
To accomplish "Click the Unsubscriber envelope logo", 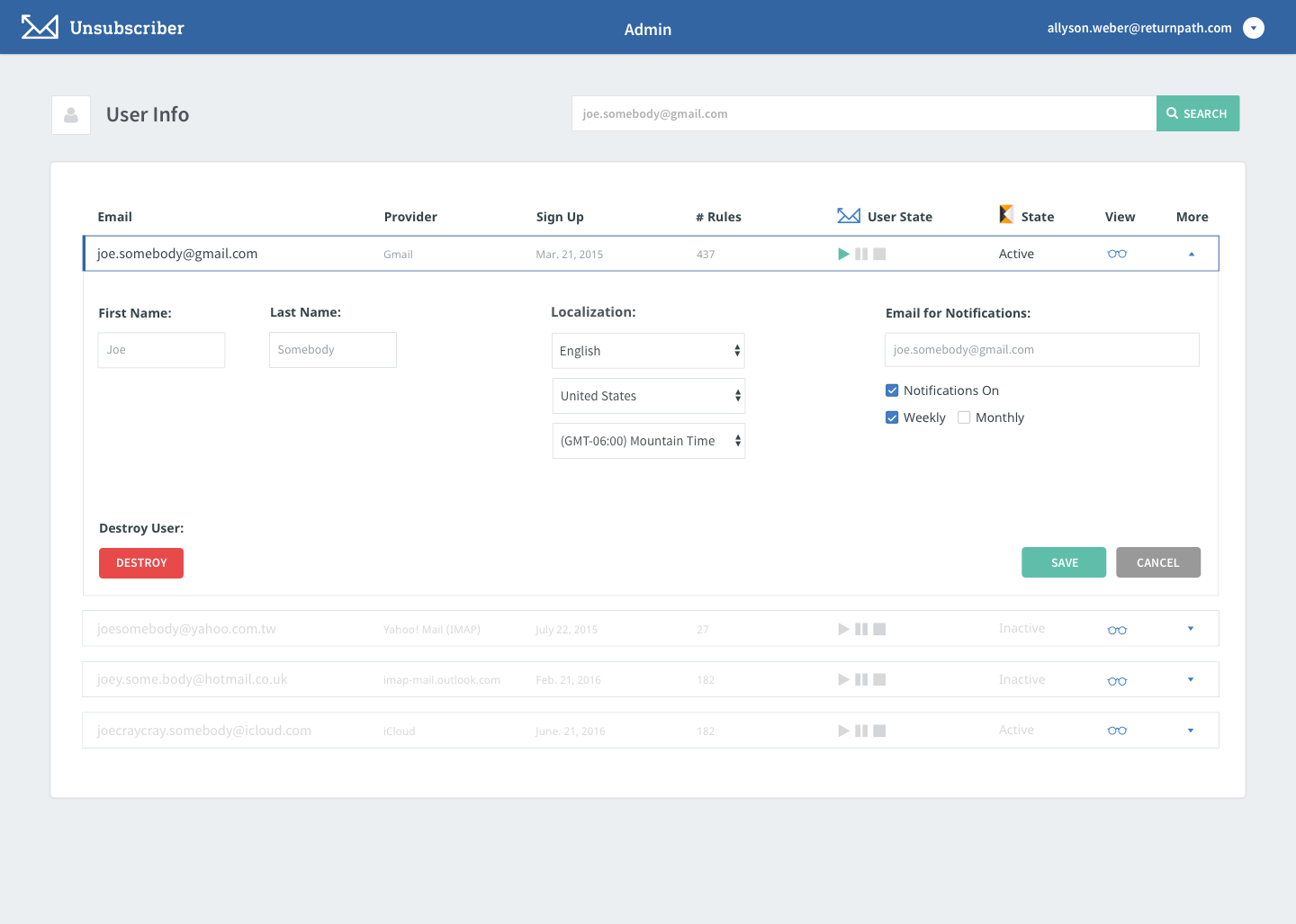I will click(x=40, y=27).
